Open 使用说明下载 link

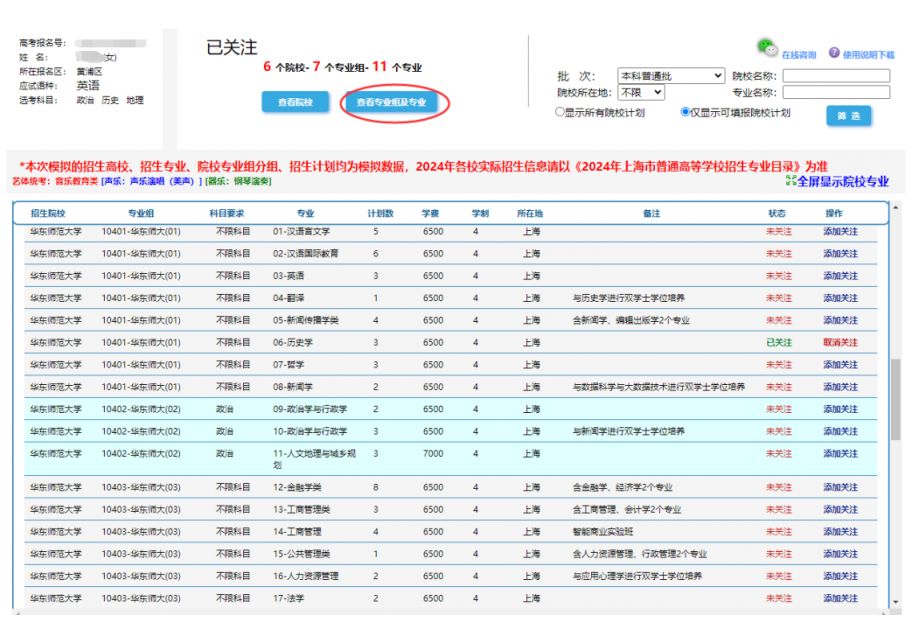pyautogui.click(x=869, y=55)
